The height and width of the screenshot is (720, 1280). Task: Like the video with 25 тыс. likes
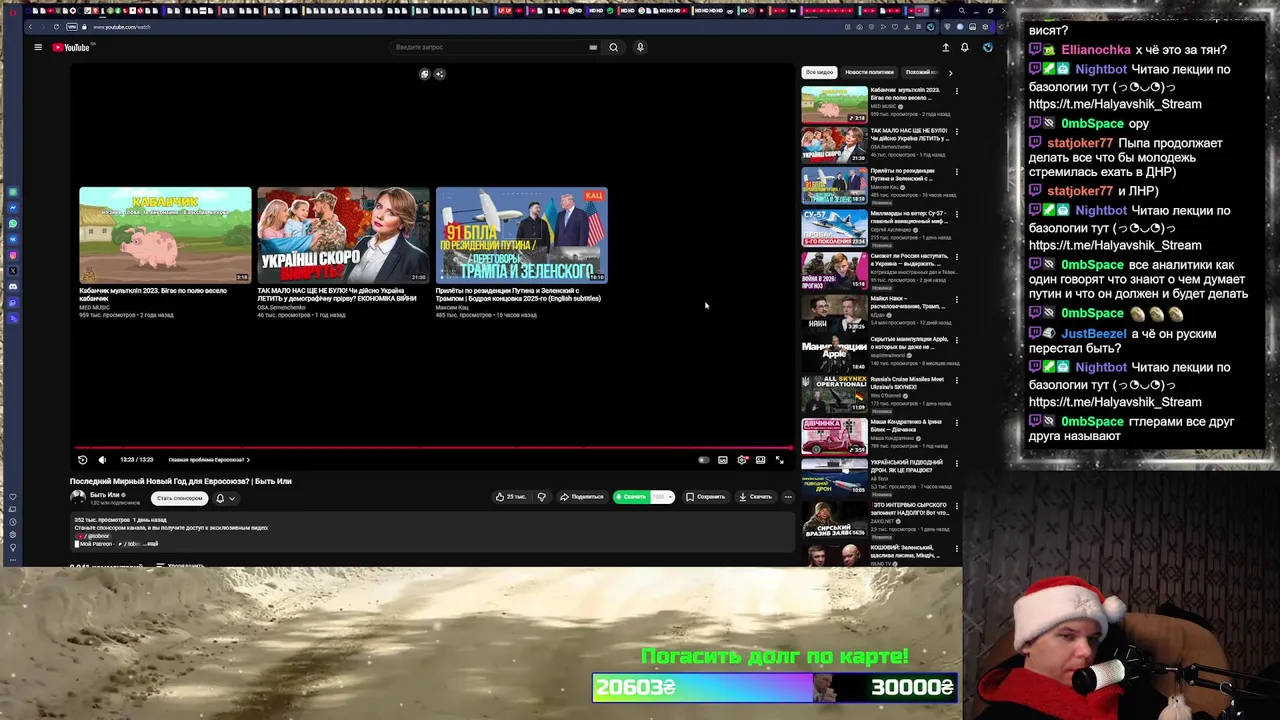coord(510,497)
